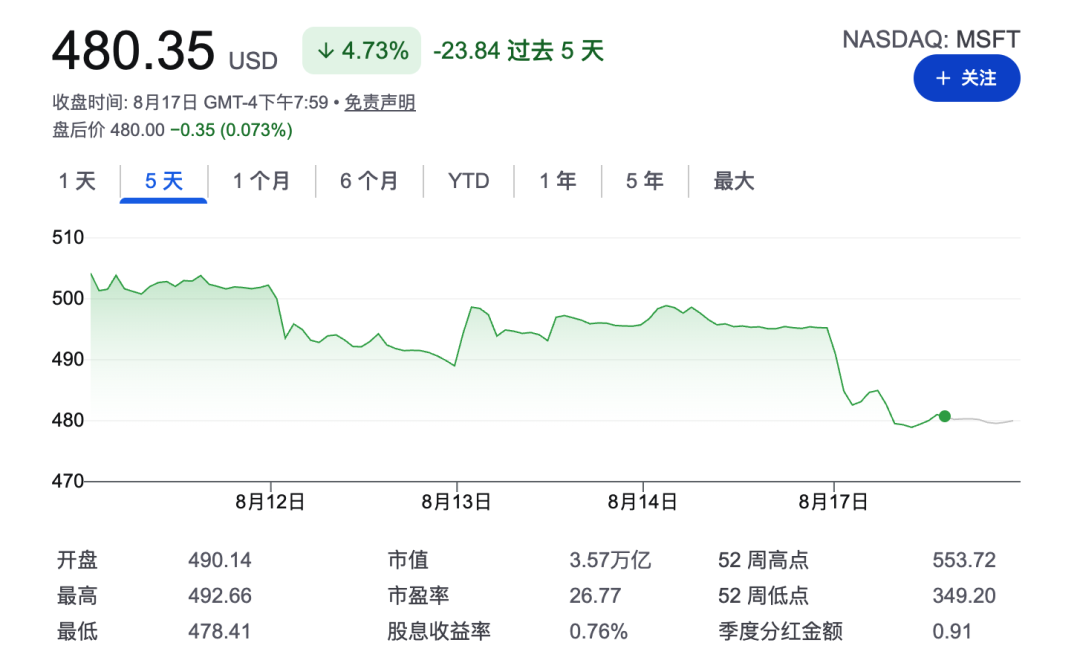
Task: Click the 8月17日 date marker on axis
Action: (x=833, y=501)
